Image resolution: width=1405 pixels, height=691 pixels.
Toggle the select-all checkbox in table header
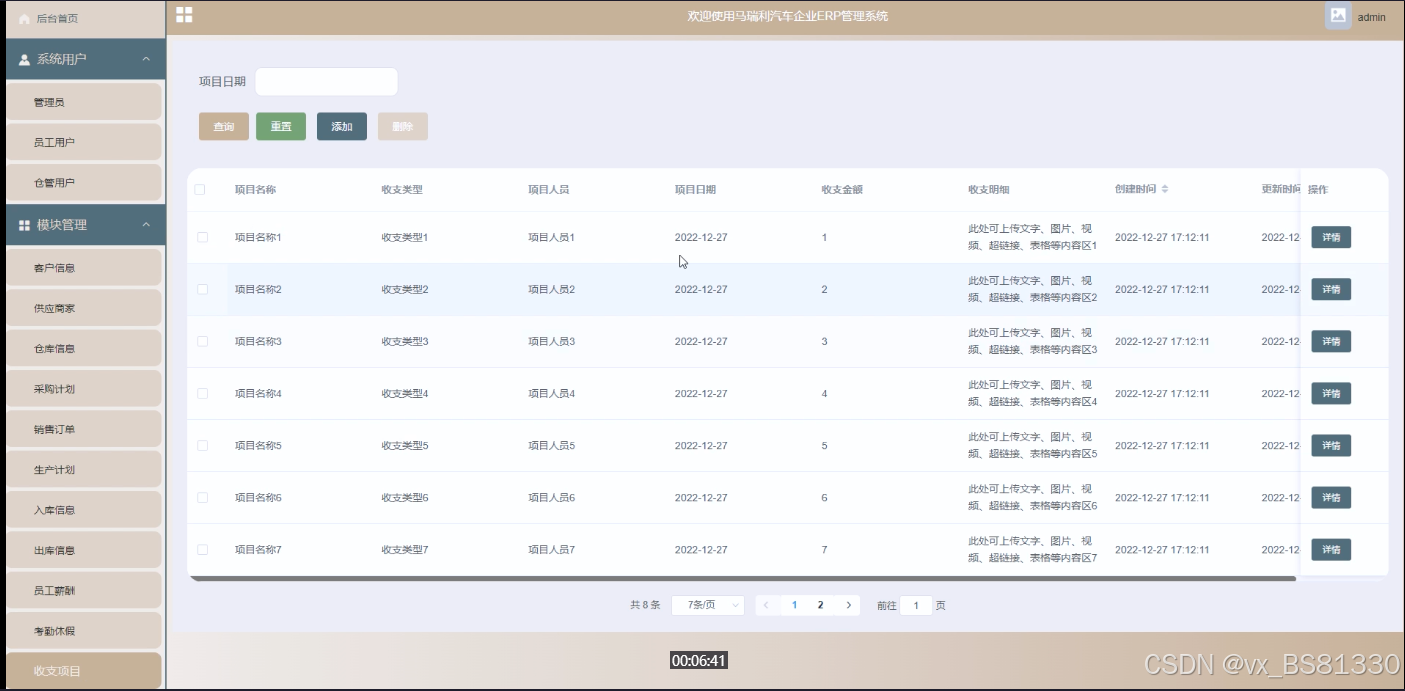(200, 189)
